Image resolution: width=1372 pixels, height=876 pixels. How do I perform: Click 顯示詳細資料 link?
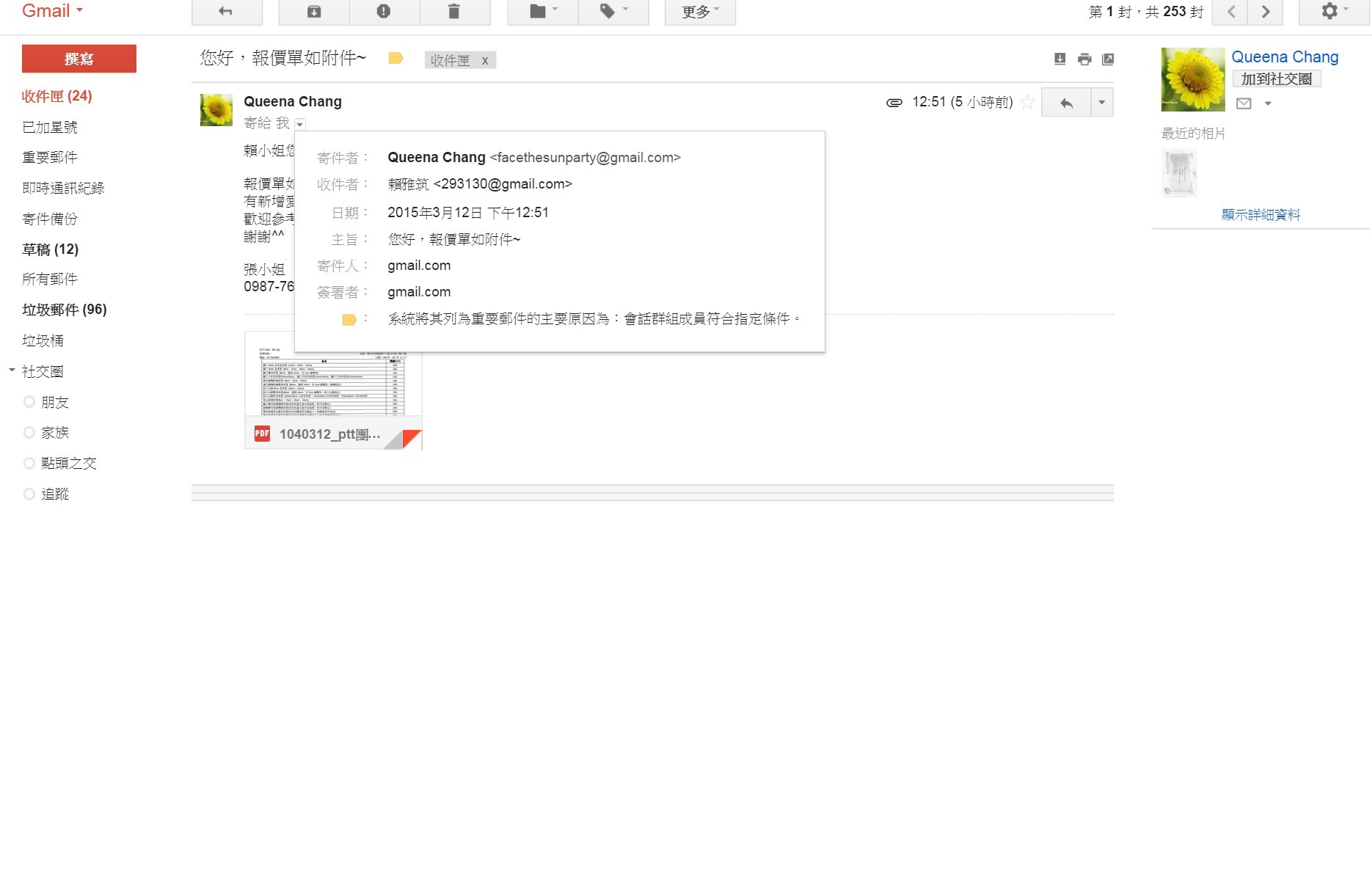(x=1260, y=214)
